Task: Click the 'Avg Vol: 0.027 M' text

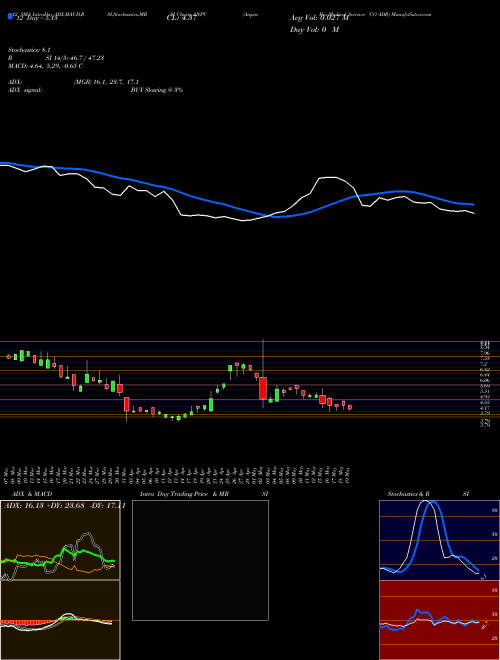Action: click(x=319, y=18)
